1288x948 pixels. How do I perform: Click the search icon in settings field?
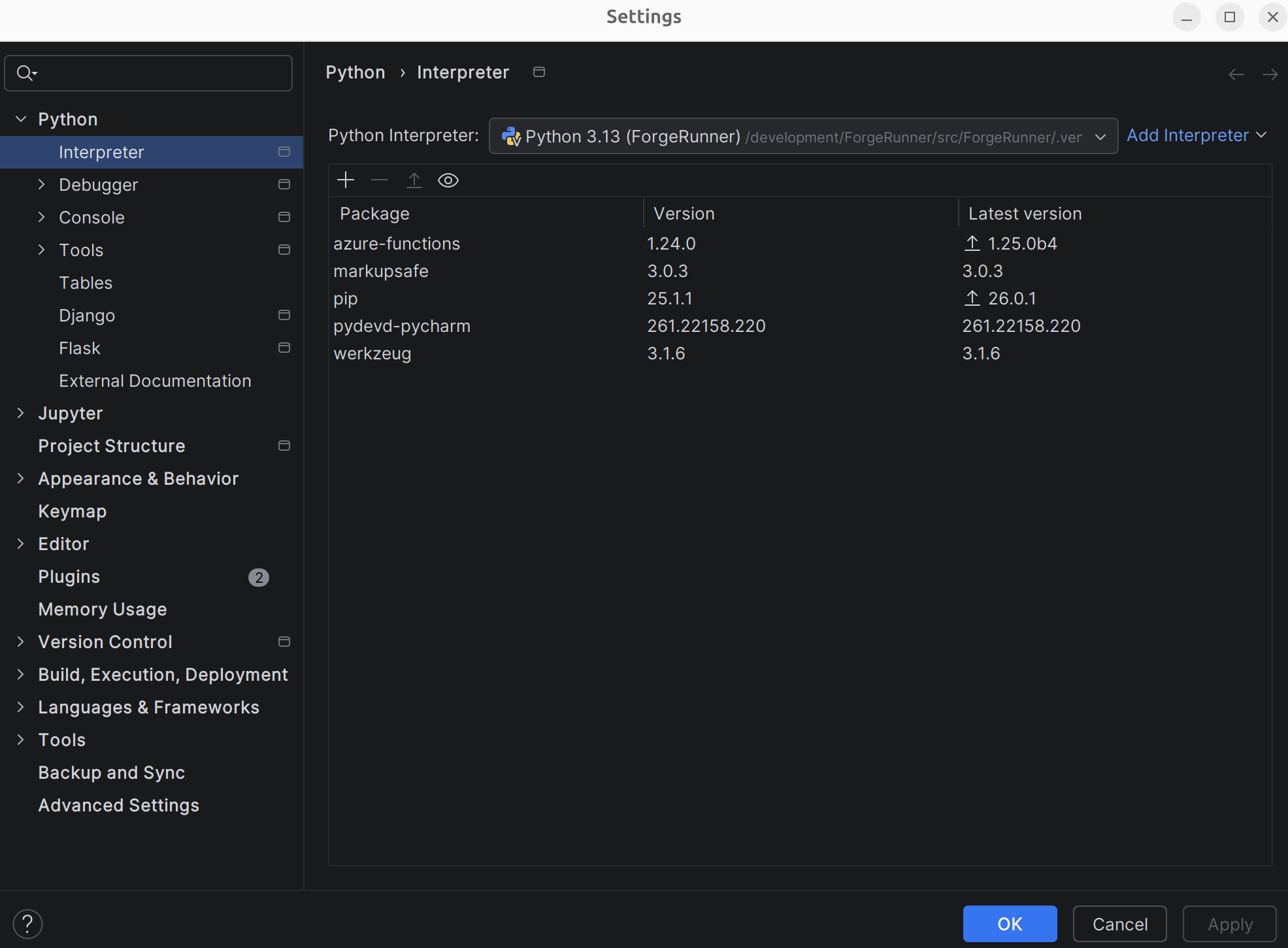26,73
